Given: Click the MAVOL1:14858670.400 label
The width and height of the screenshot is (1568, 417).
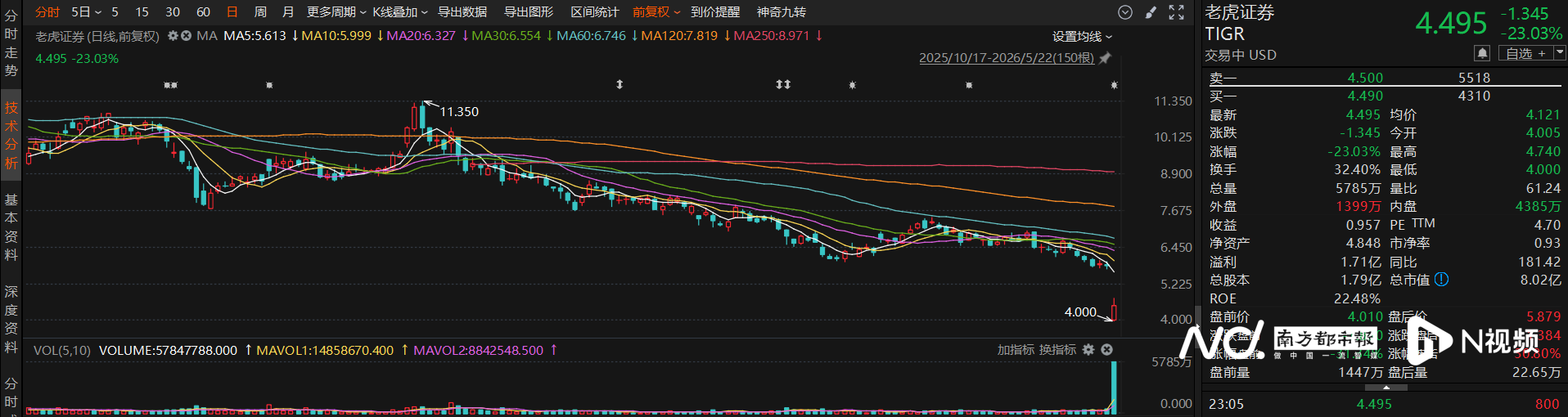Looking at the screenshot, I should point(325,350).
